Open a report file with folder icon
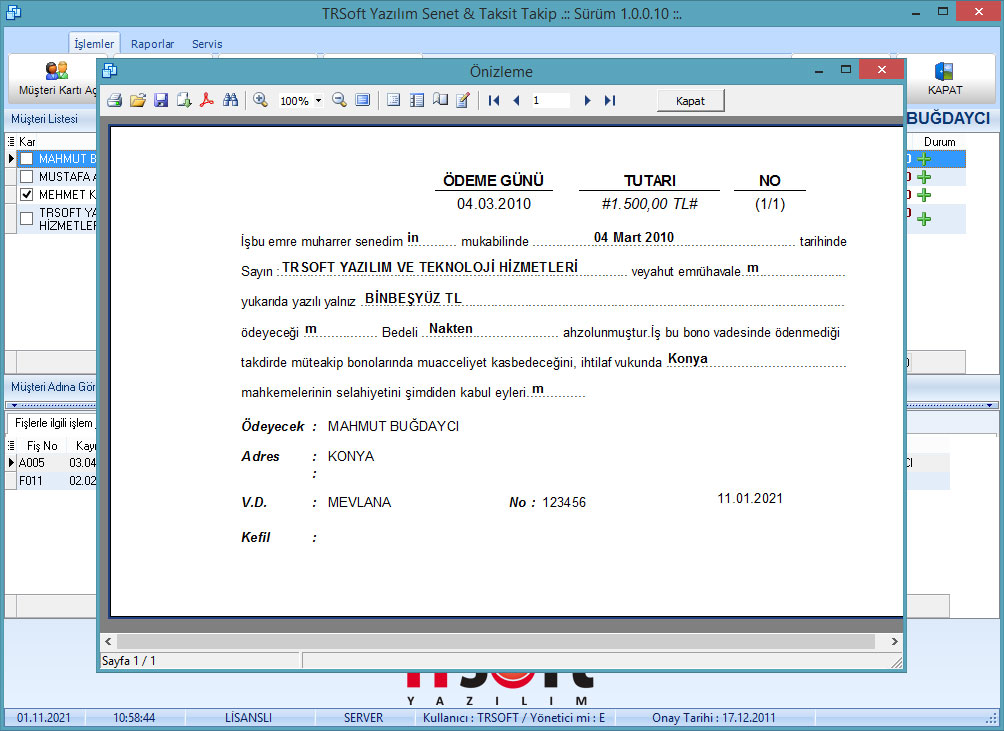 (x=138, y=100)
